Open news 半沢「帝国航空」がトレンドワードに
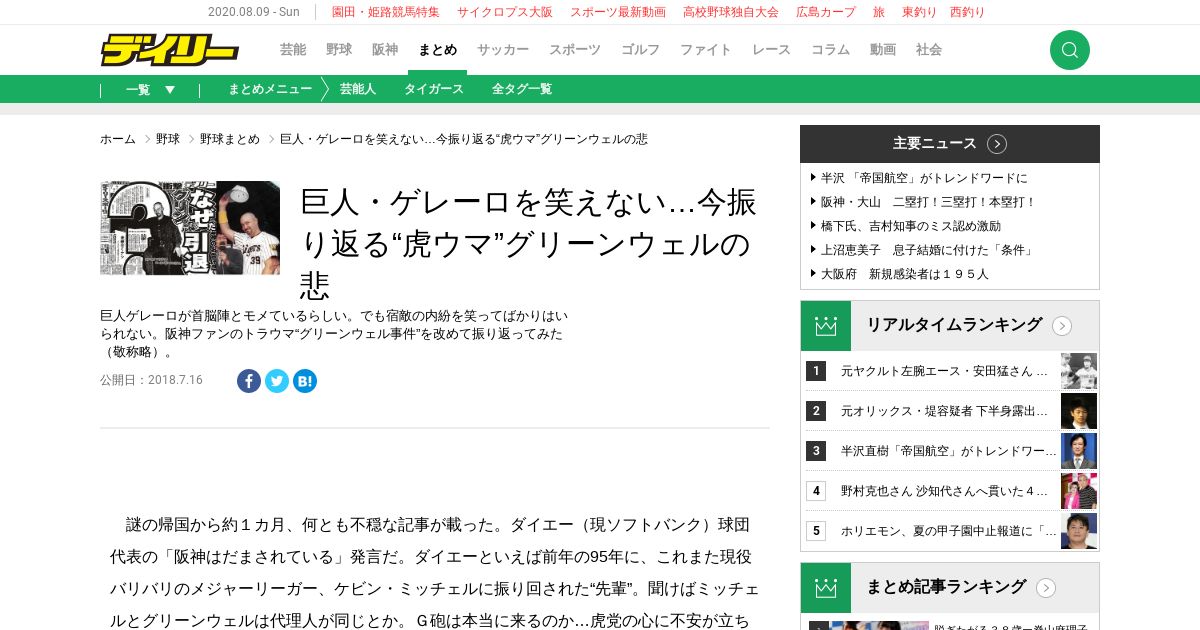The height and width of the screenshot is (630, 1200). (x=923, y=178)
